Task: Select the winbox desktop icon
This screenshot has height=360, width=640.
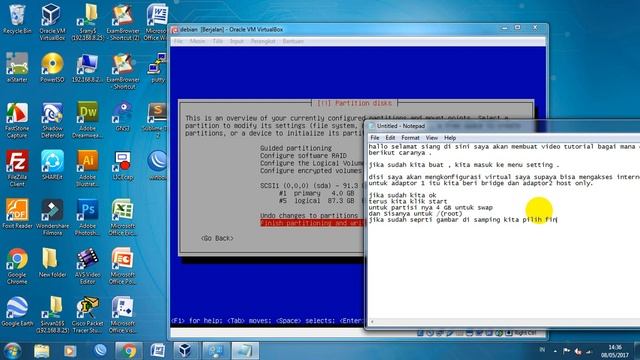Action: (158, 165)
